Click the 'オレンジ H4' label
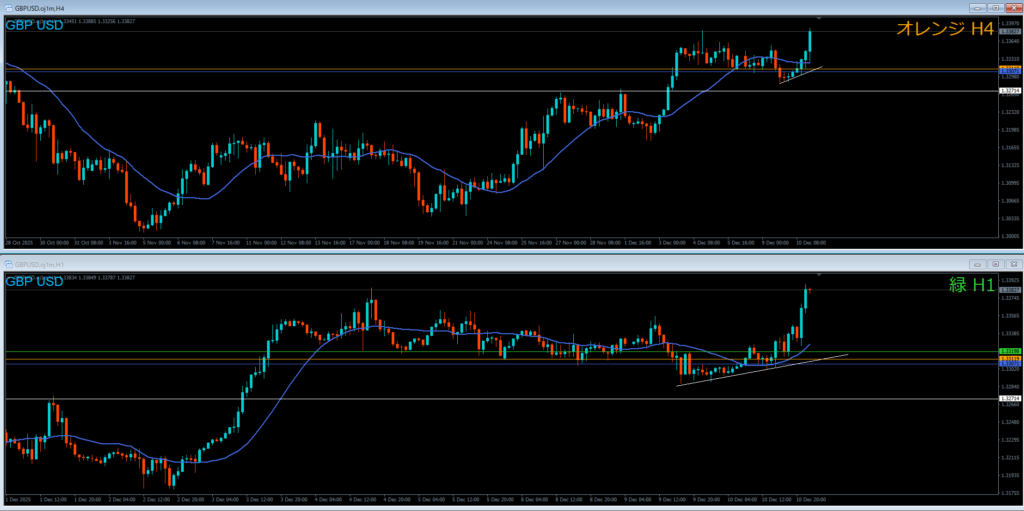Viewport: 1024px width, 511px height. click(944, 28)
